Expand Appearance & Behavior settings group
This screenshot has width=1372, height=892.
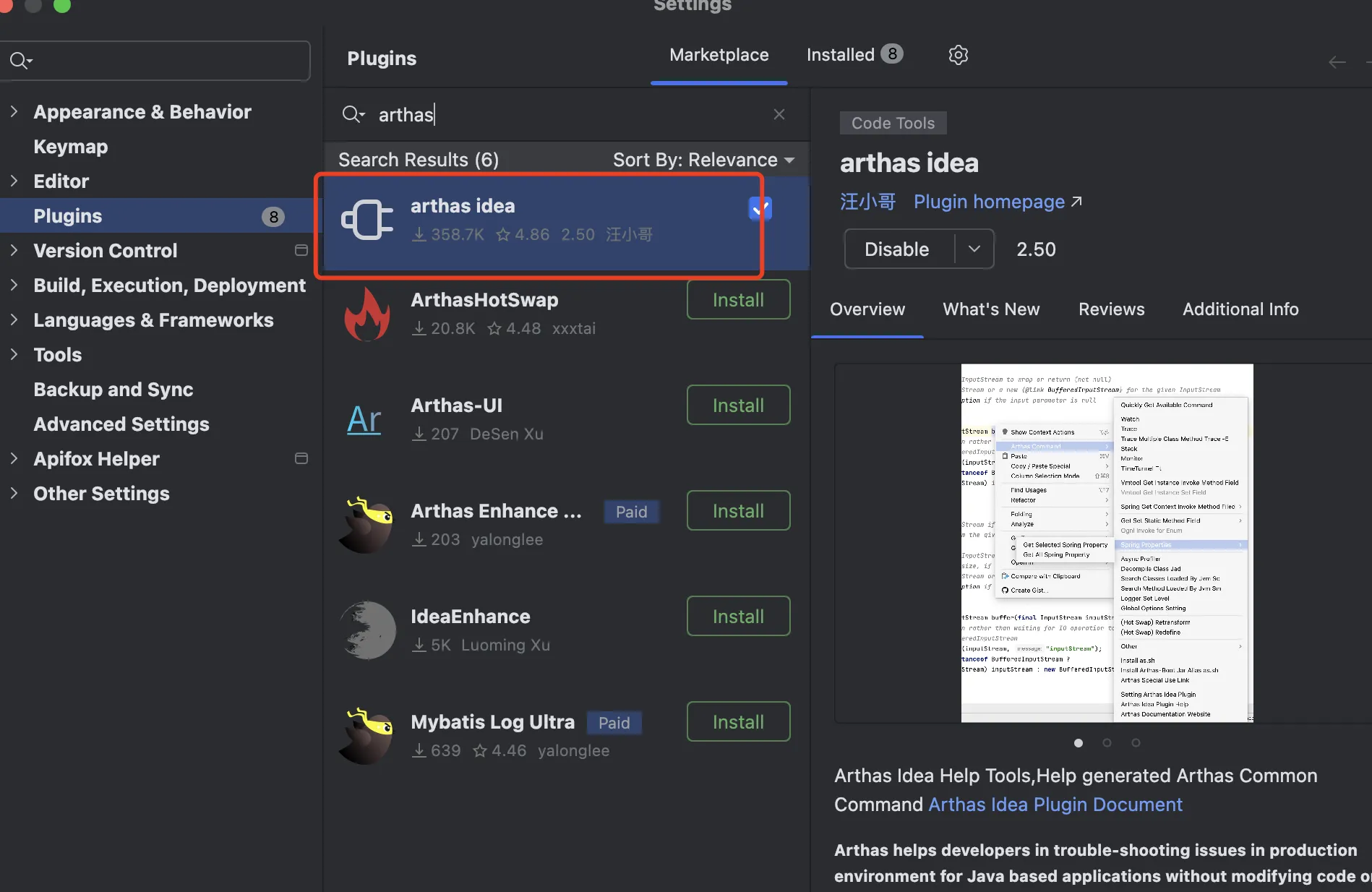14,111
